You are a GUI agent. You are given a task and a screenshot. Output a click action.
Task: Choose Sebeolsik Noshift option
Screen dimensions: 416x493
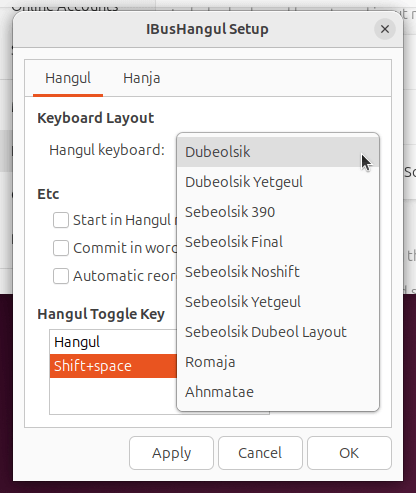(x=278, y=272)
